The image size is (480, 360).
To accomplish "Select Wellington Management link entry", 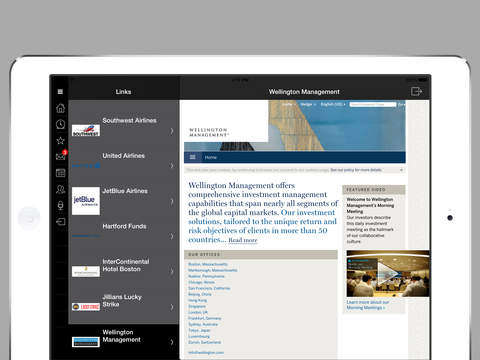I will 124,341.
